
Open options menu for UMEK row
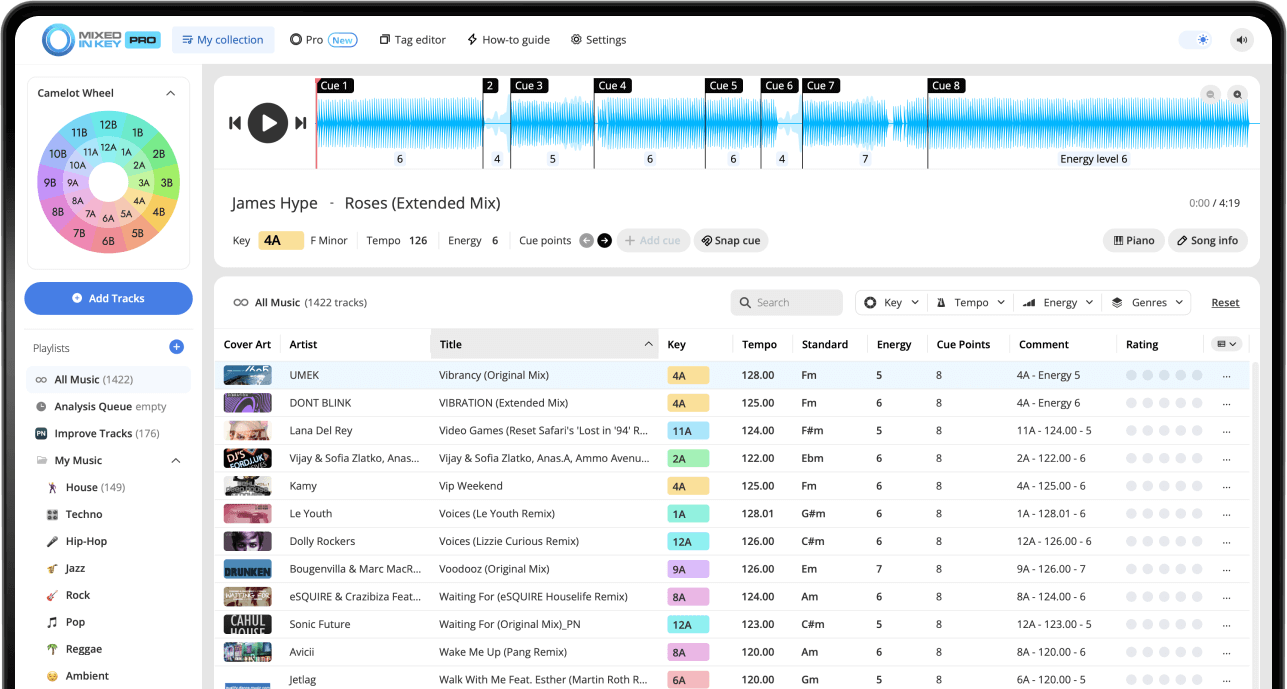click(1227, 376)
